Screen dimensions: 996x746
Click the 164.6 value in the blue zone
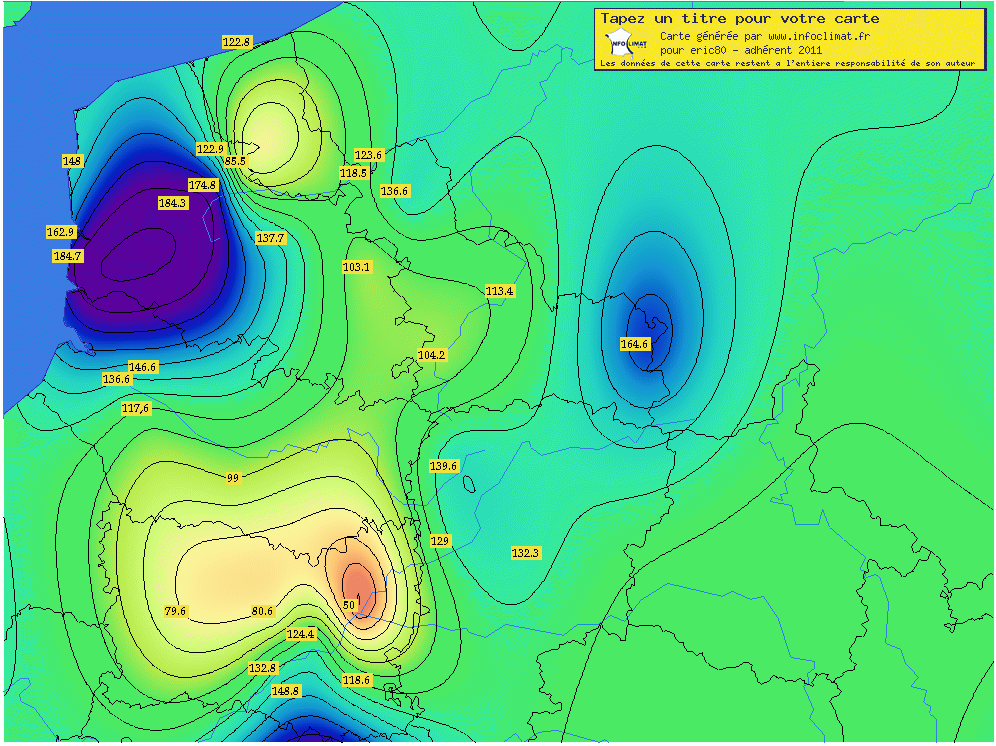pos(635,344)
